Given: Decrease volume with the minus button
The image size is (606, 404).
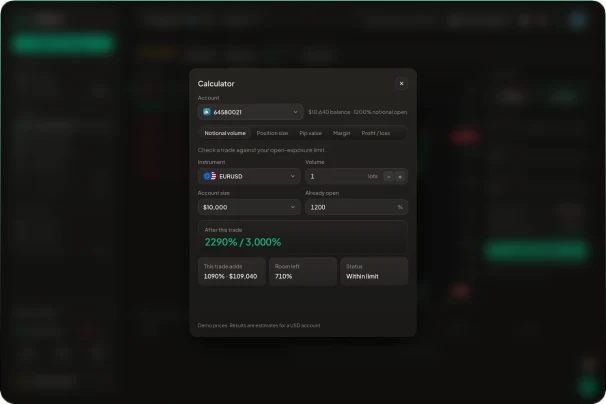Looking at the screenshot, I should [388, 177].
